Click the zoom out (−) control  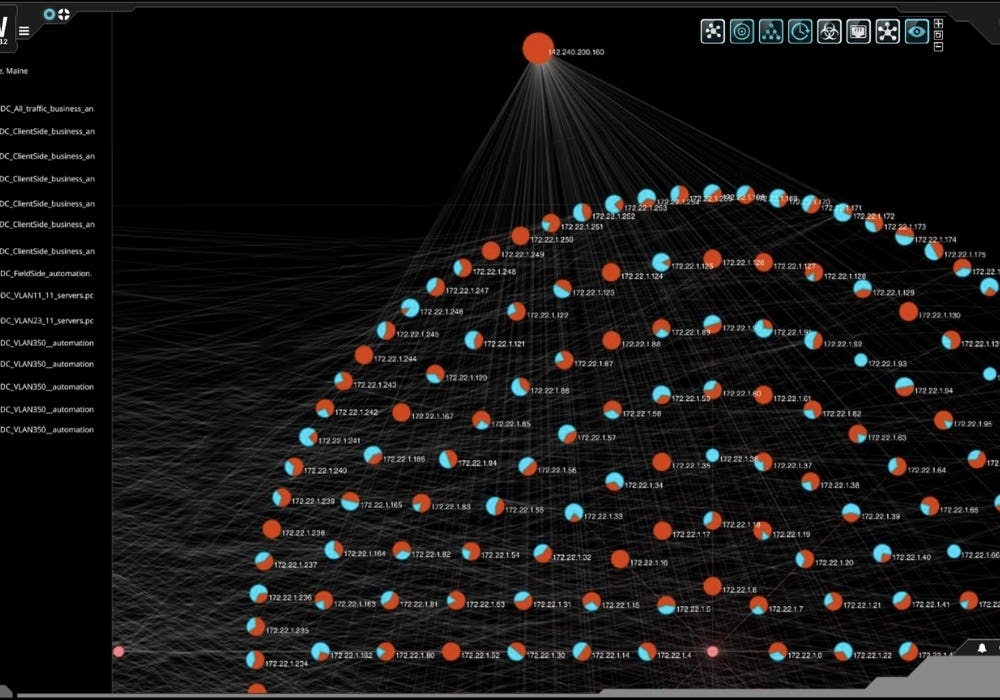[x=938, y=47]
